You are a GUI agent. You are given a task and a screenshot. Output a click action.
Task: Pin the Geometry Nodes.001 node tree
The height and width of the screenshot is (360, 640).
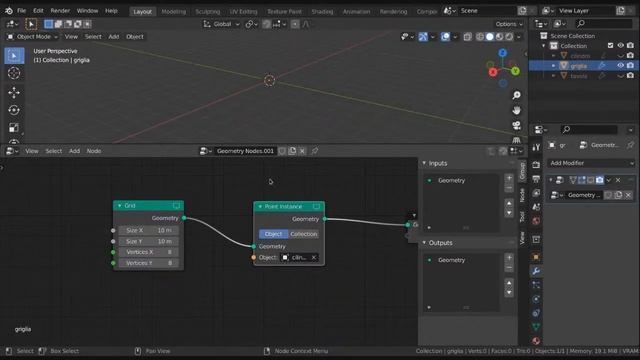315,151
